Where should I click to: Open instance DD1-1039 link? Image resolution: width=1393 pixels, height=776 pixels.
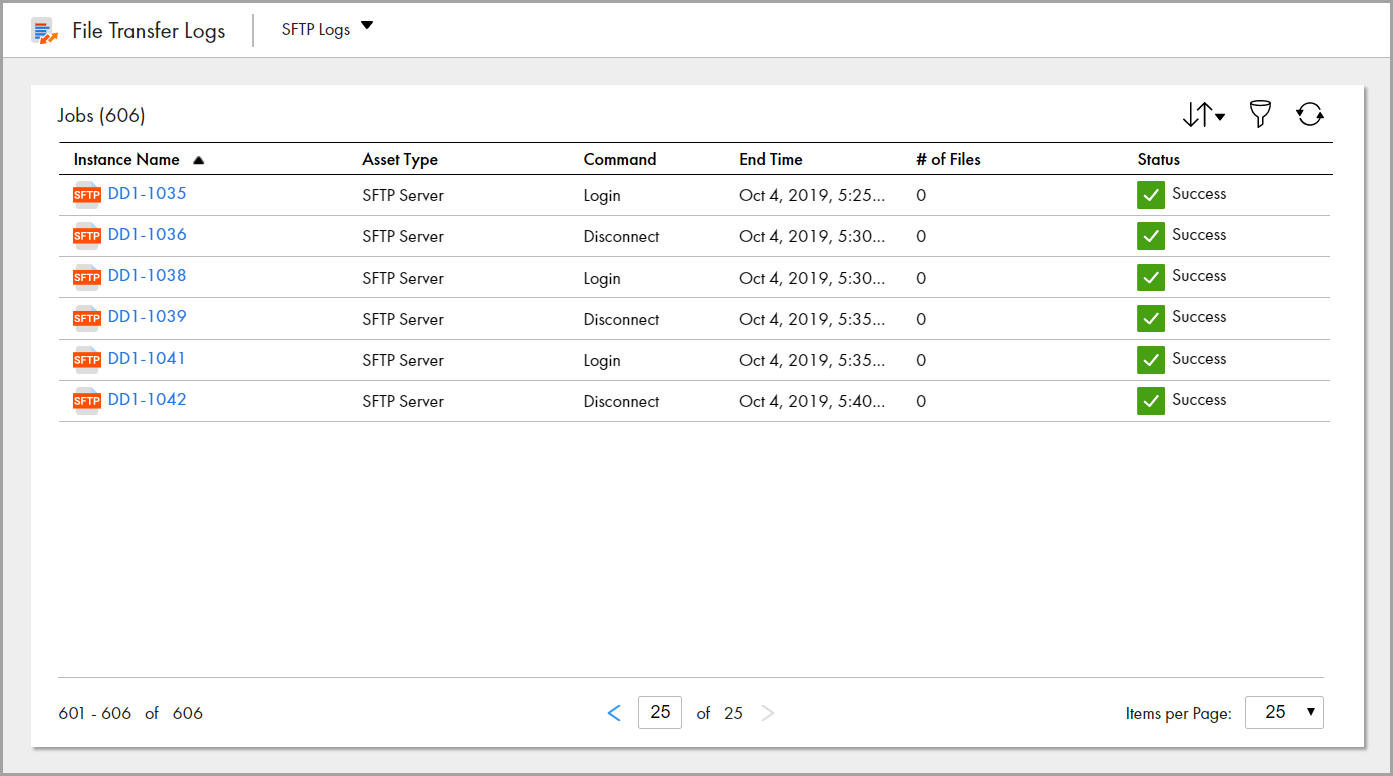pos(147,316)
